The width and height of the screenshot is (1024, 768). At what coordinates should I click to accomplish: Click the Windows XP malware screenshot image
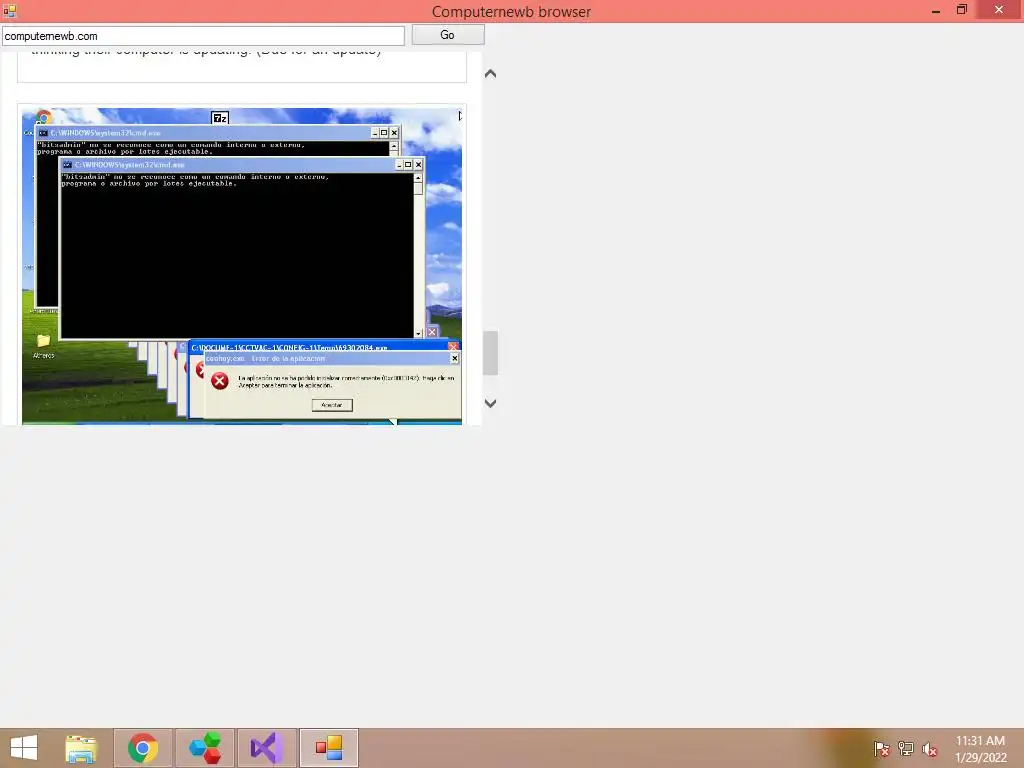(242, 266)
